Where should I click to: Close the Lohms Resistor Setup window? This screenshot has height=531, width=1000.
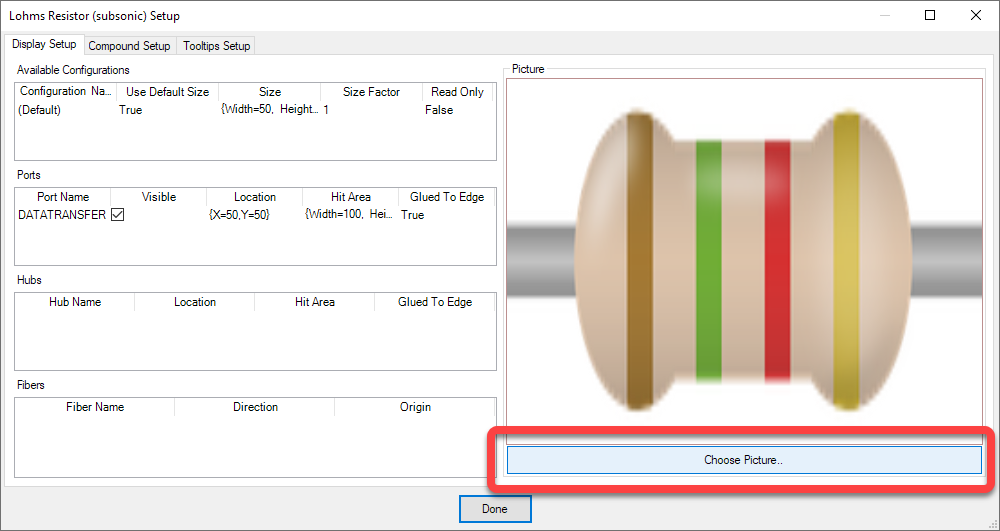[976, 16]
